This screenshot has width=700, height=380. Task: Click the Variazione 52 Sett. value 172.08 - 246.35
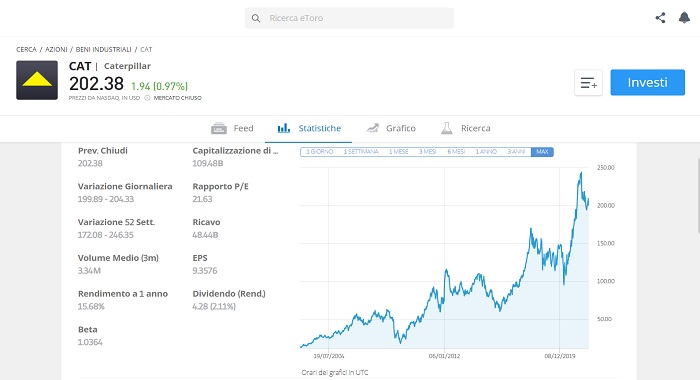tap(106, 235)
